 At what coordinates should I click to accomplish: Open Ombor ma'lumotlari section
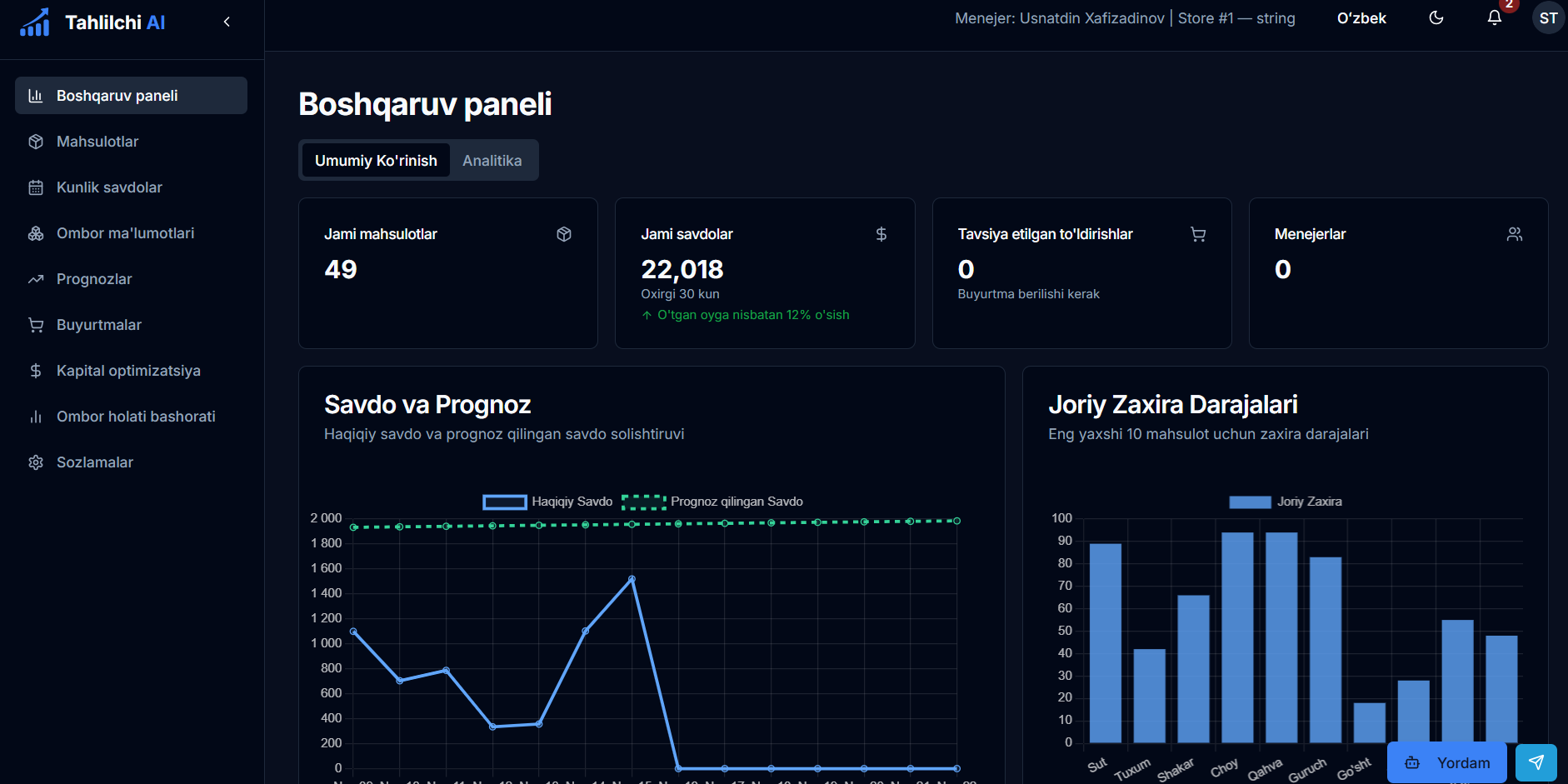coord(125,233)
